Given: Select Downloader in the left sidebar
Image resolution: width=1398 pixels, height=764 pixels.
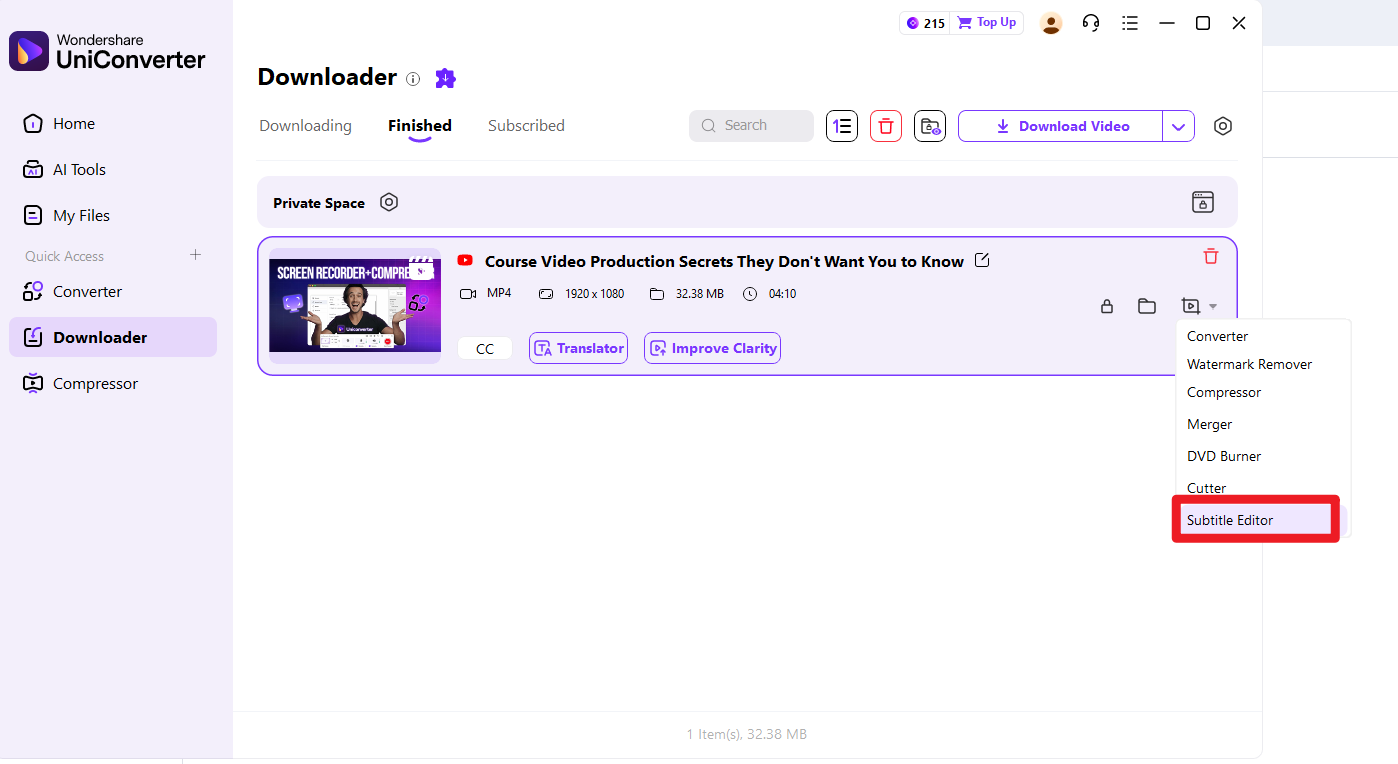Looking at the screenshot, I should (x=112, y=337).
